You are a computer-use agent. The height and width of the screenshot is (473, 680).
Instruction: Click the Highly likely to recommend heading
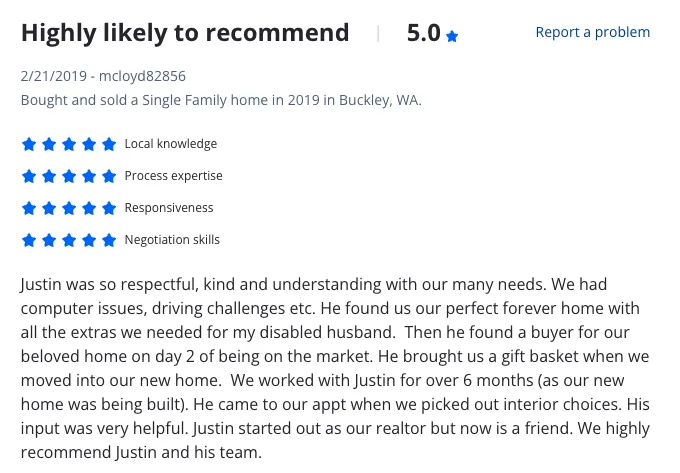185,33
